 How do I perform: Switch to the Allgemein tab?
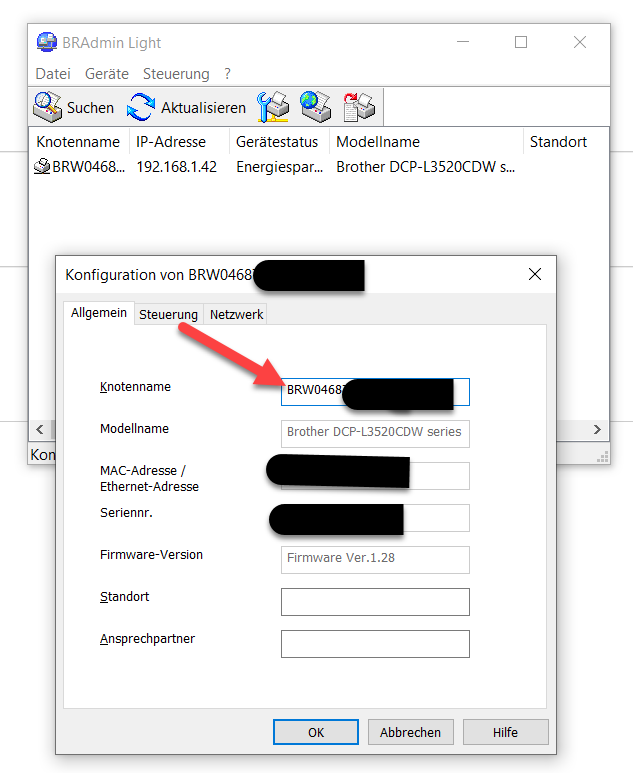click(99, 313)
